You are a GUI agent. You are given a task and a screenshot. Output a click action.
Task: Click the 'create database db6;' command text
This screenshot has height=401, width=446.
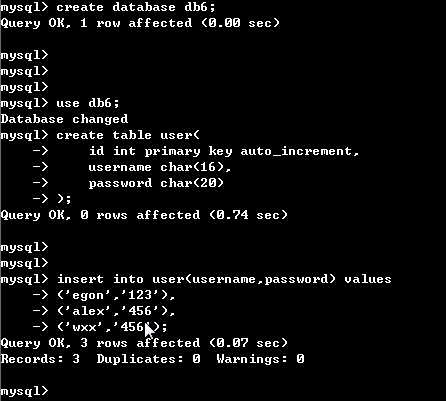(136, 7)
